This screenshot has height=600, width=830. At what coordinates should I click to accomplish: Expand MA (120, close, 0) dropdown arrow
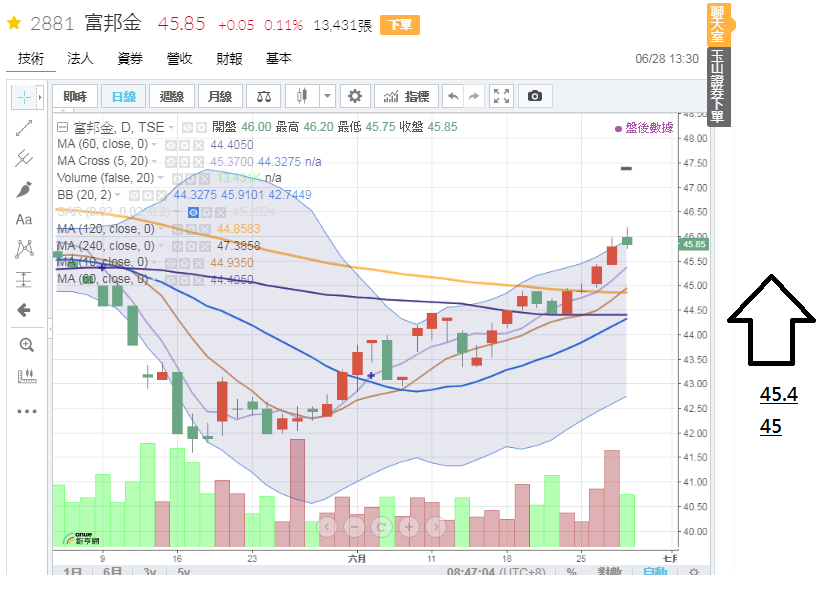click(x=161, y=229)
